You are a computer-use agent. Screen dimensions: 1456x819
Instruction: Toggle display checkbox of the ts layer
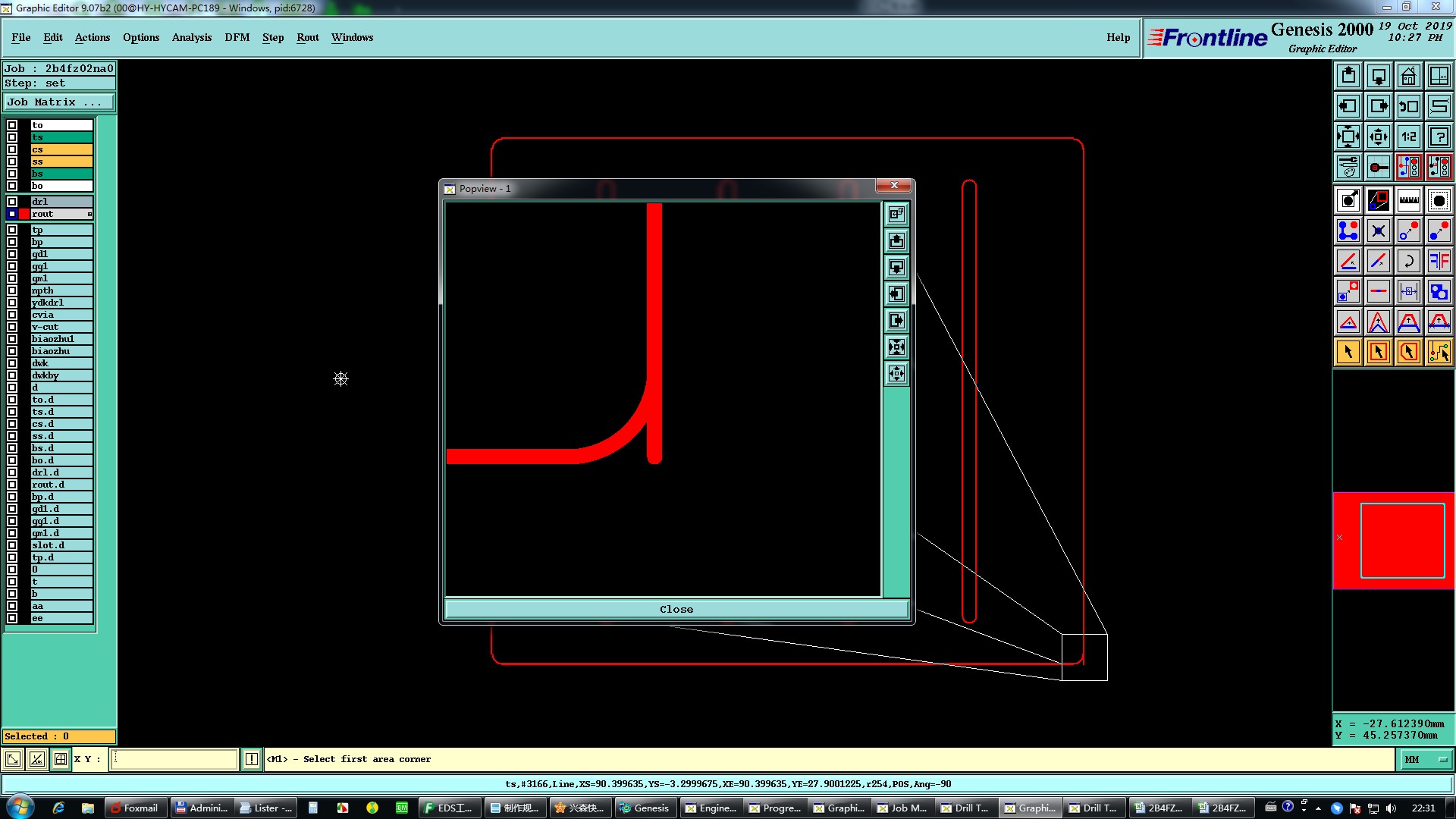12,137
